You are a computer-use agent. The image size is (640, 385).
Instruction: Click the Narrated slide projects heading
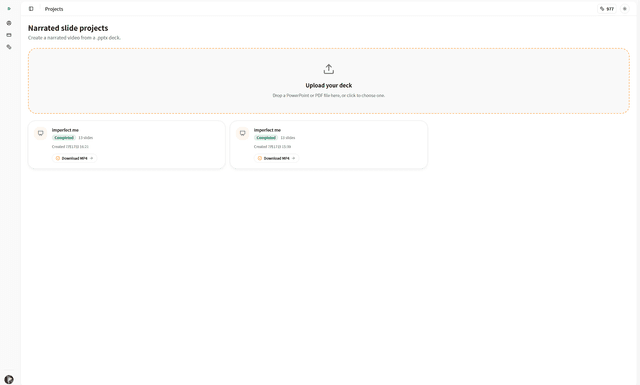(68, 28)
